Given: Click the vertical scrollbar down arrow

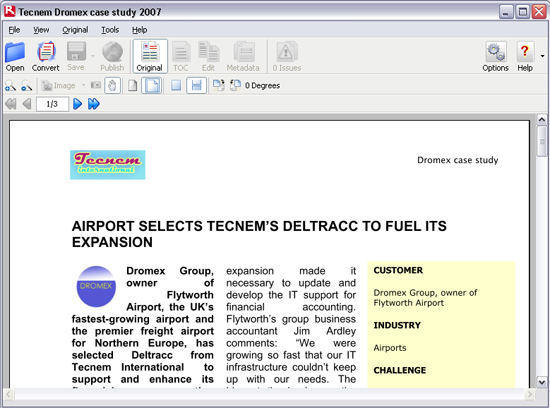Looking at the screenshot, I should point(542,382).
